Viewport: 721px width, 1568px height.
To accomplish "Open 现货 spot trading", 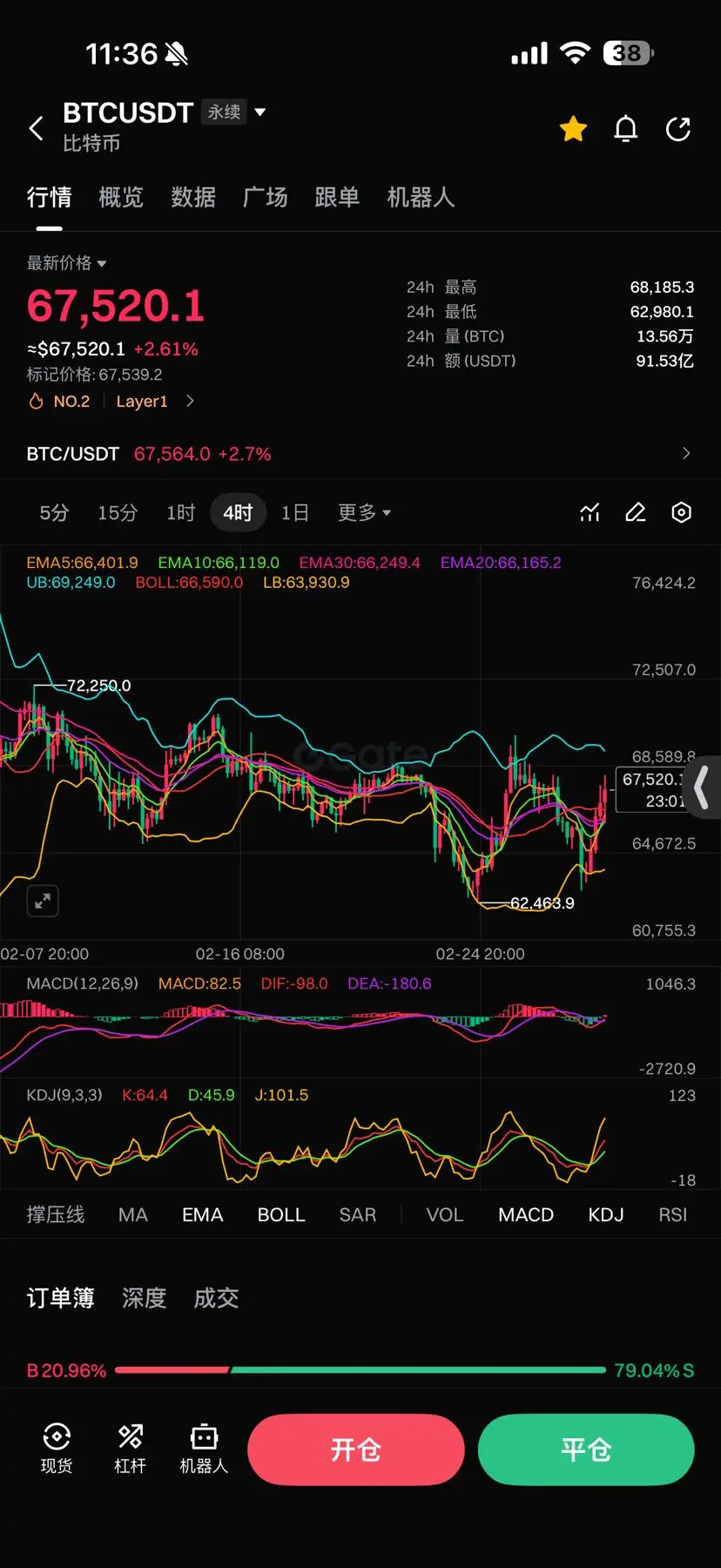I will 57,1449.
